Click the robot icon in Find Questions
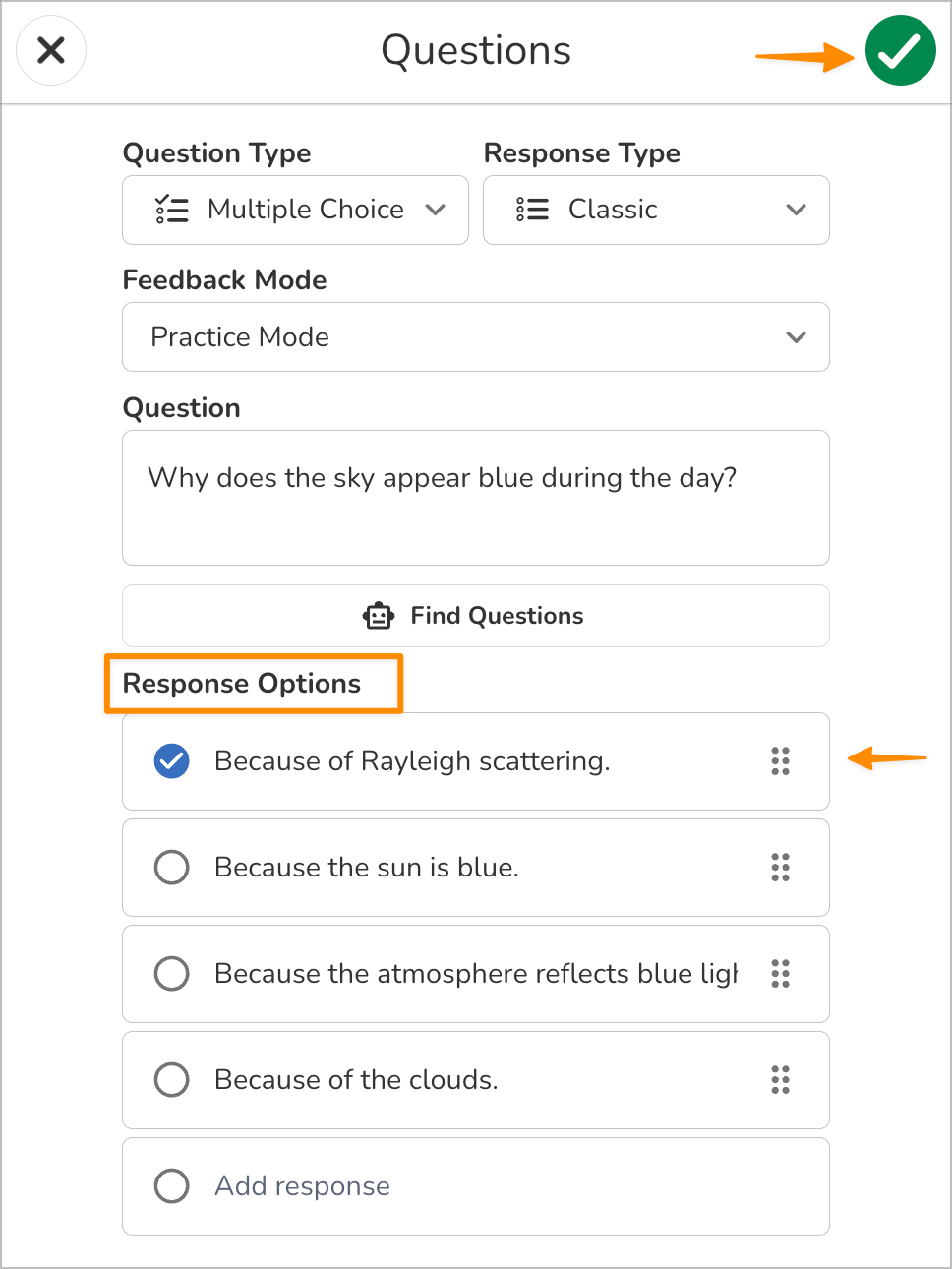 coord(378,615)
